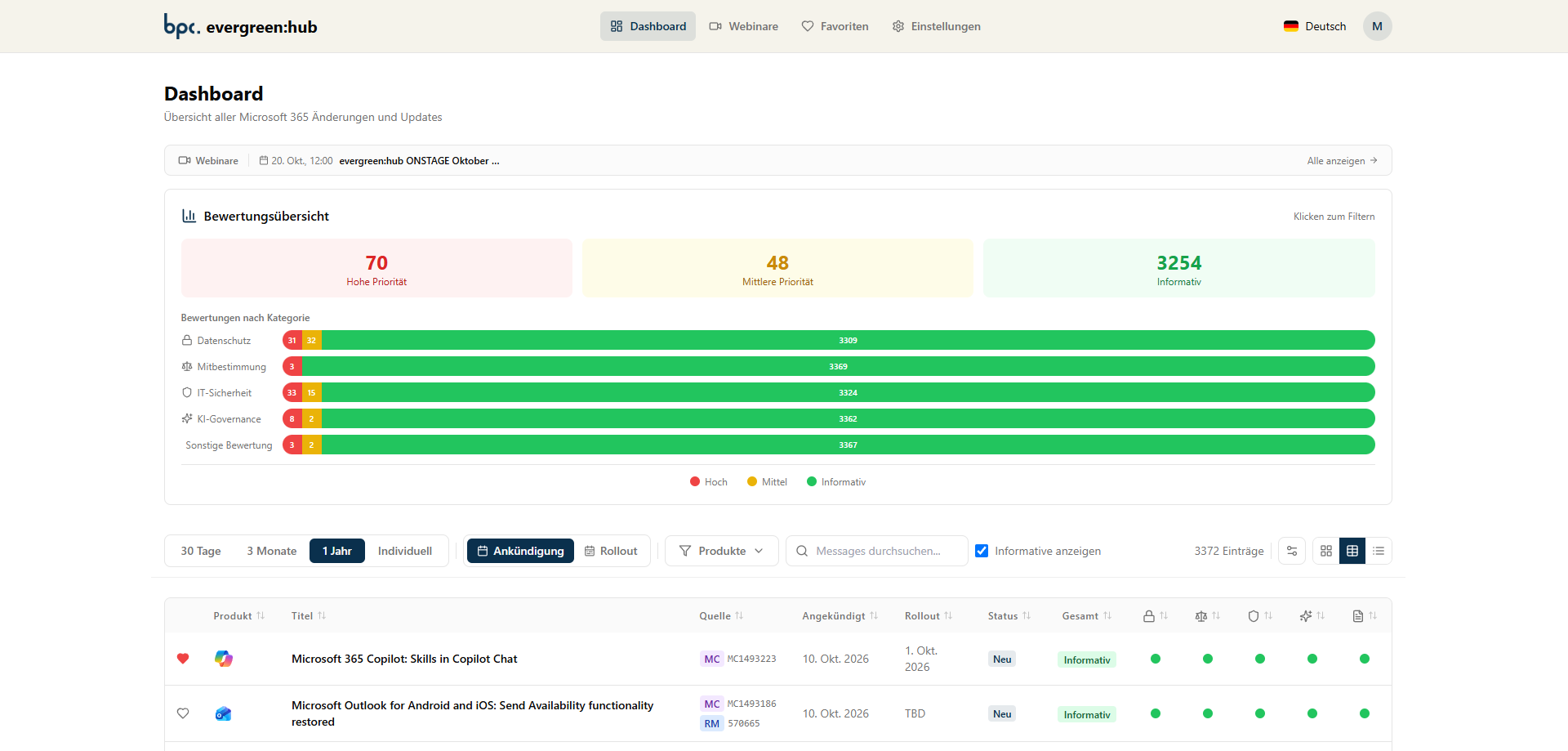Open the Deutsch language selector
Viewport: 1568px width, 751px height.
pyautogui.click(x=1315, y=26)
